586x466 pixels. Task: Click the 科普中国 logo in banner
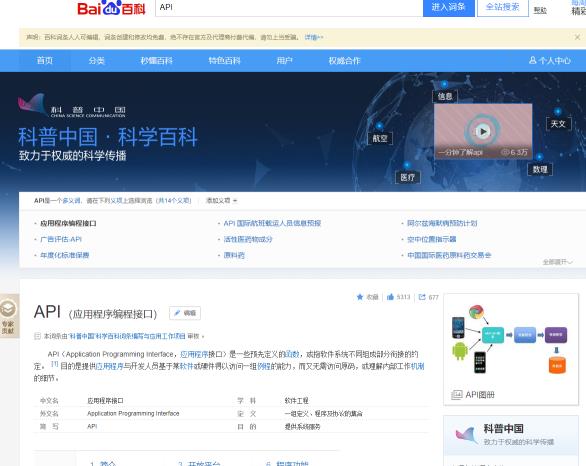click(x=72, y=106)
